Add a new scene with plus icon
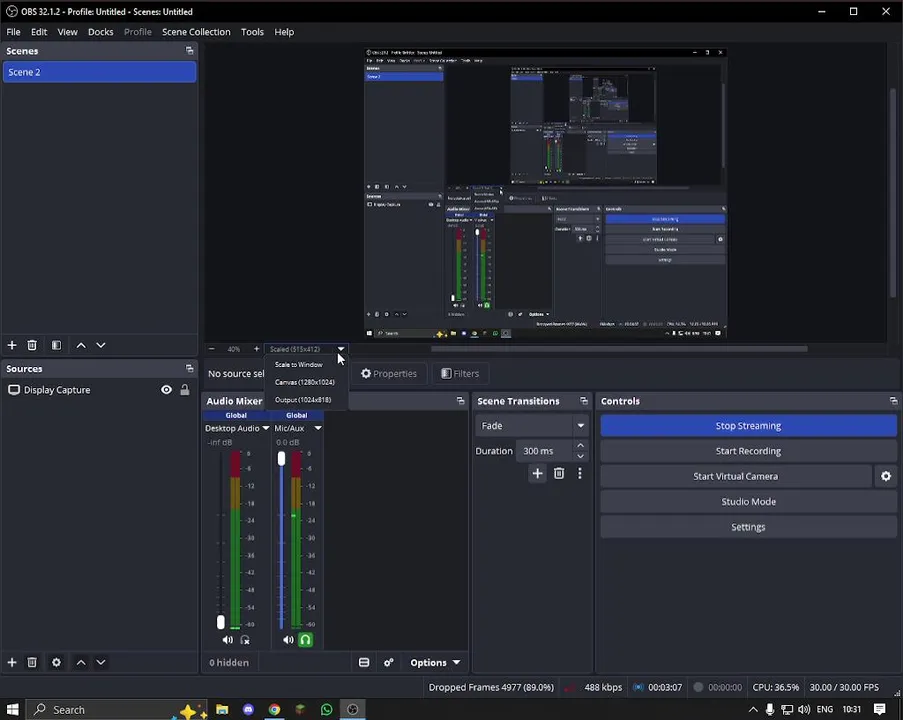 pos(12,345)
